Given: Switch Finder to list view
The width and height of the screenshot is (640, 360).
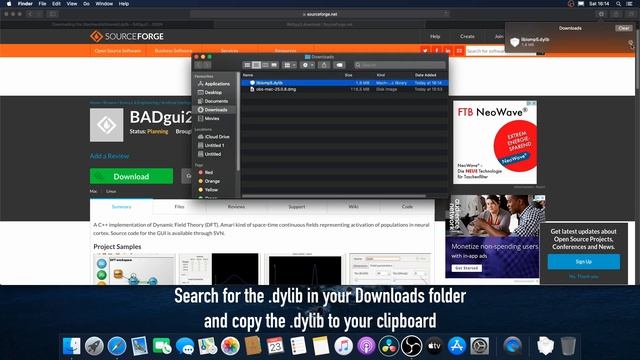Looking at the screenshot, I should tap(256, 65).
